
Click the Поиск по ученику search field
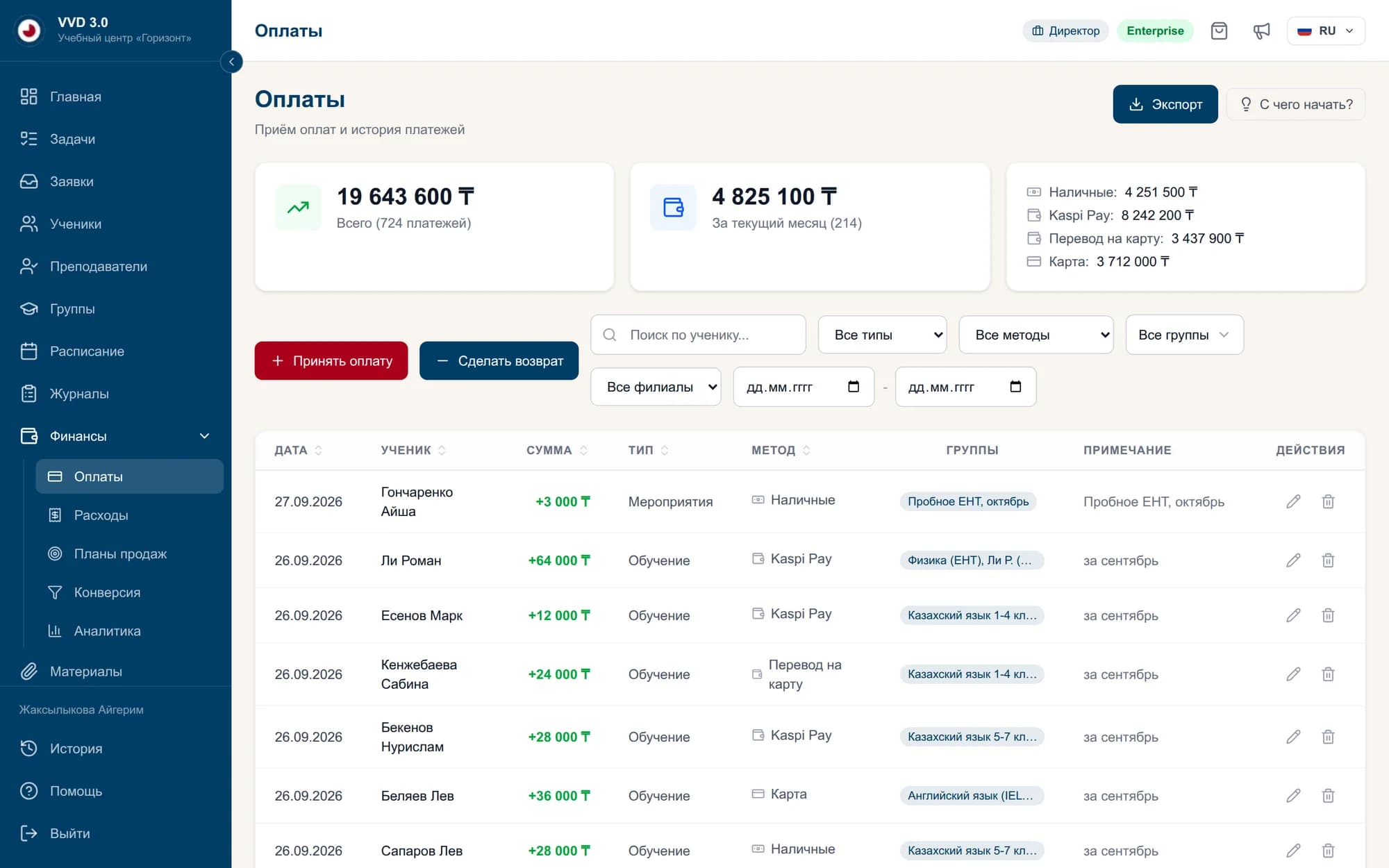(698, 335)
